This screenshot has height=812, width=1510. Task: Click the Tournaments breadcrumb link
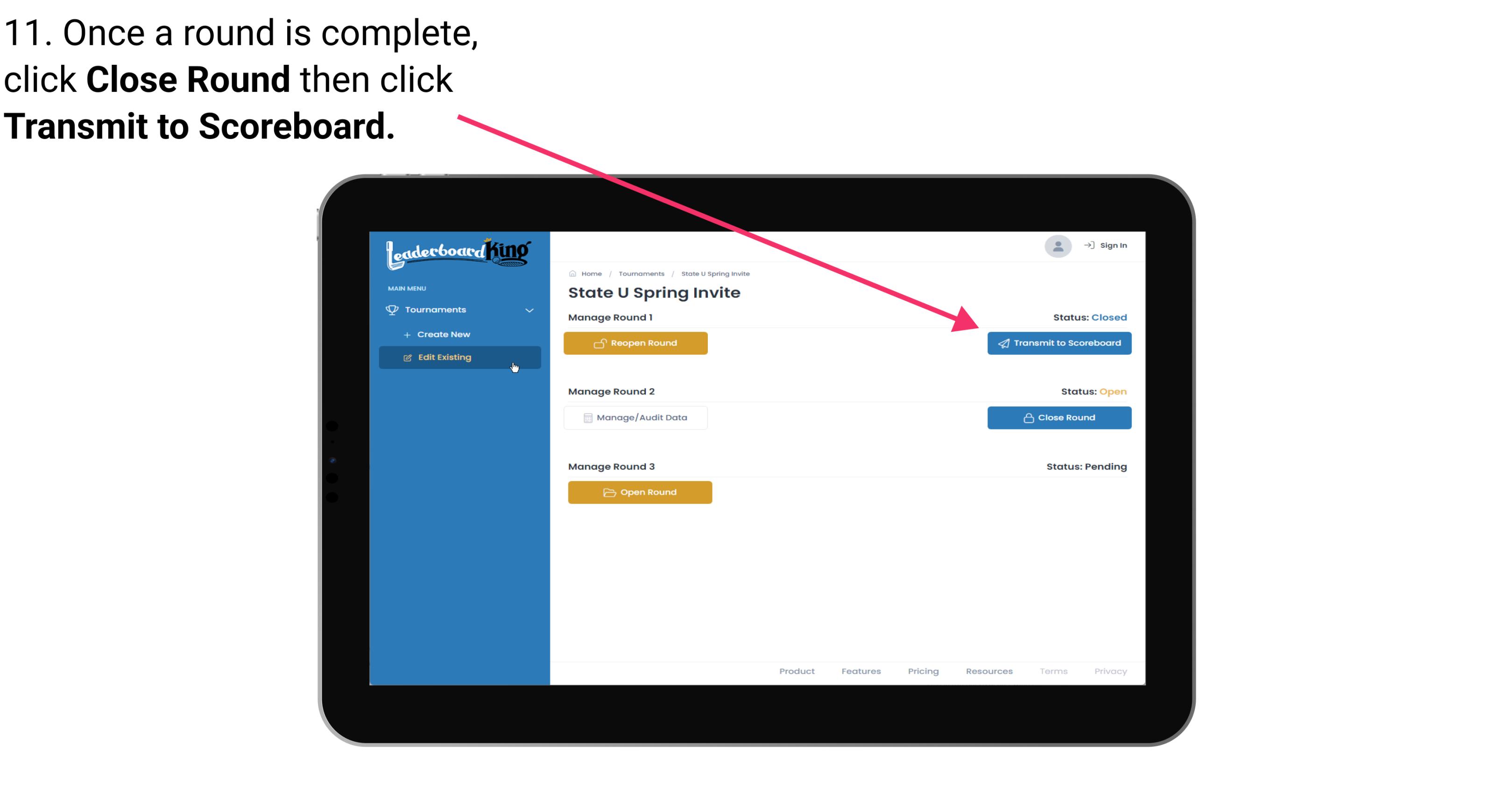[641, 273]
